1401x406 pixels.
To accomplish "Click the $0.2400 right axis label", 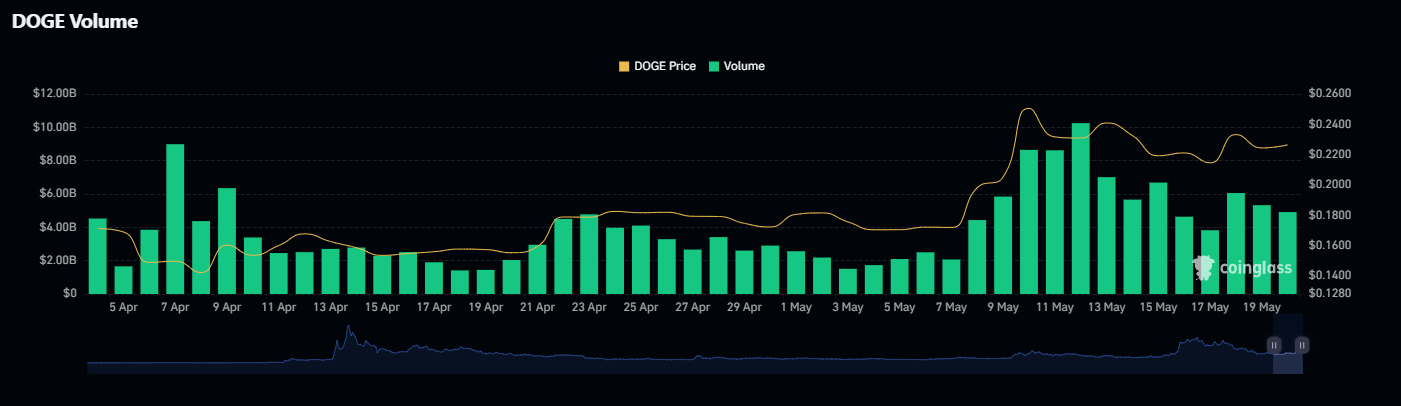I will tap(1329, 124).
